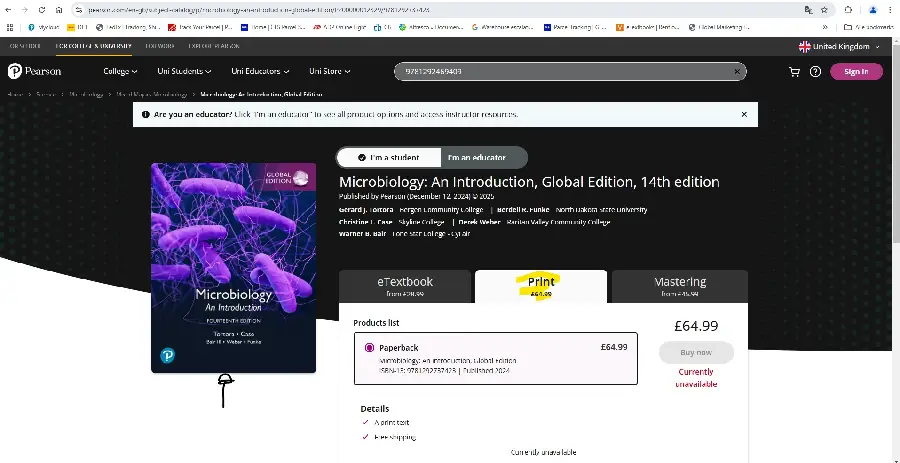This screenshot has width=900, height=463.
Task: Click the Gerard J. Tortora author name
Action: 366,209
